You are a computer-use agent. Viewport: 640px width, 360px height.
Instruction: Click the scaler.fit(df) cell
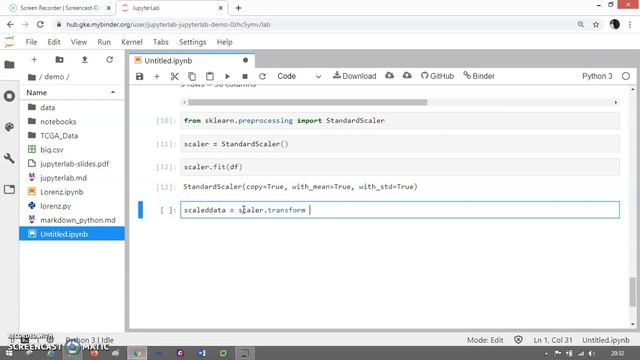400,167
